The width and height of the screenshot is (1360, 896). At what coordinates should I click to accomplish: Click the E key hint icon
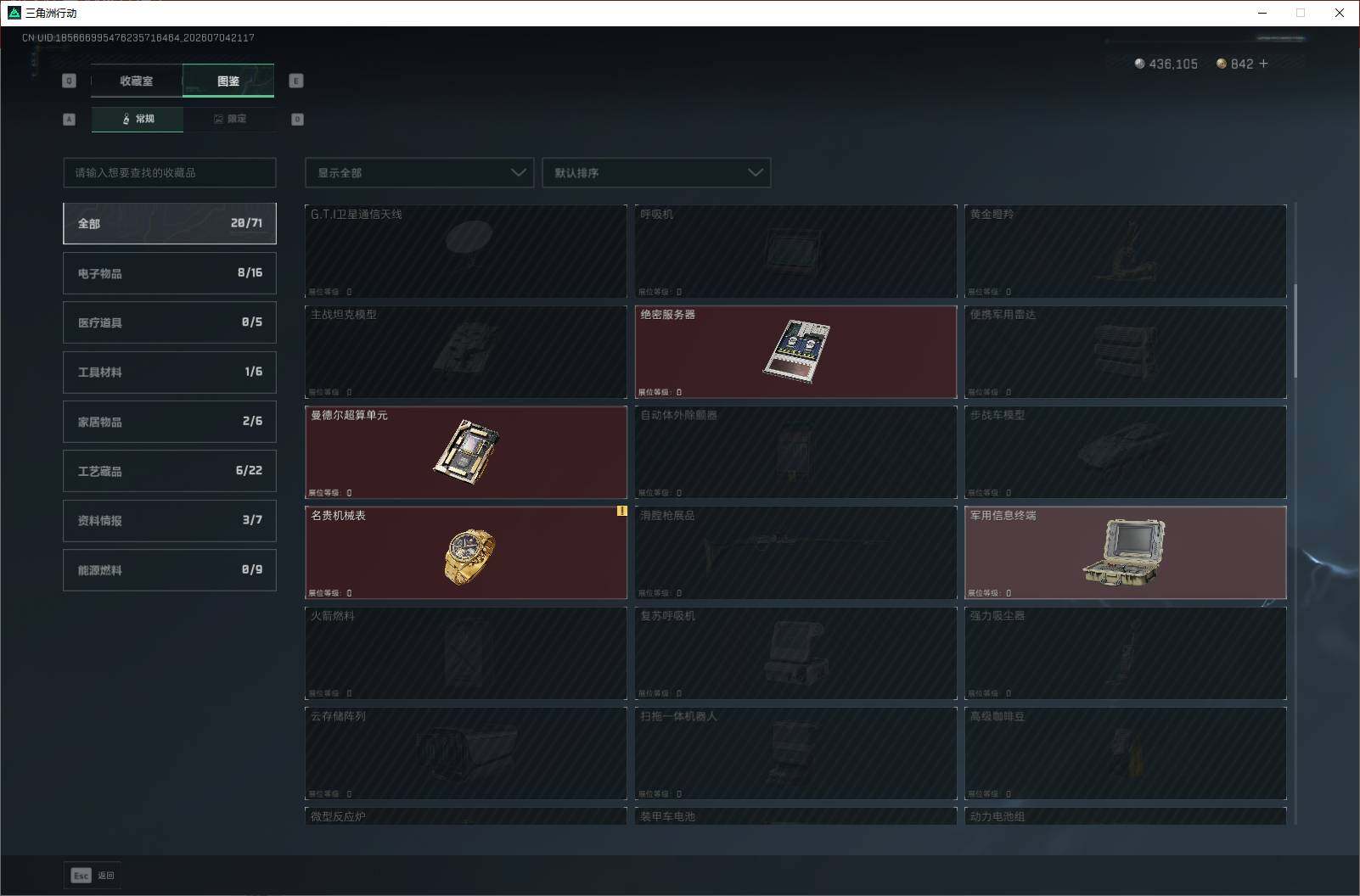[x=296, y=81]
